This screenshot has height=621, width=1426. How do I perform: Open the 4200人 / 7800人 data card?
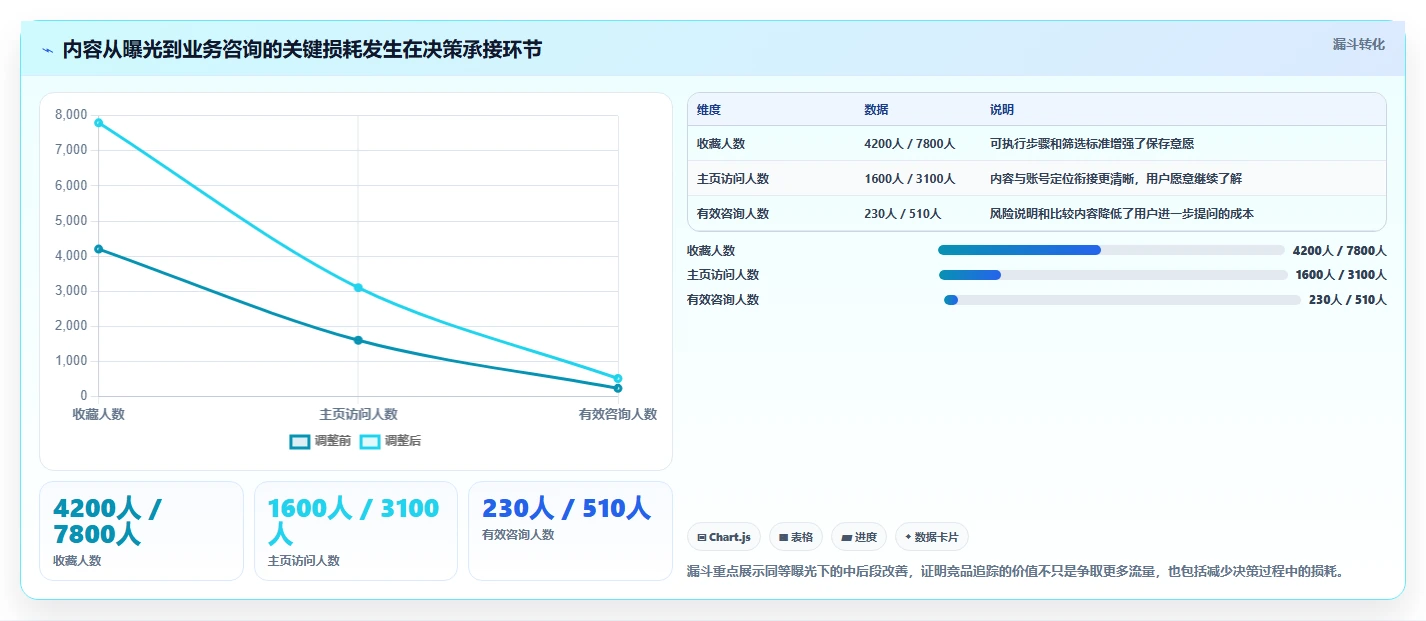(141, 531)
